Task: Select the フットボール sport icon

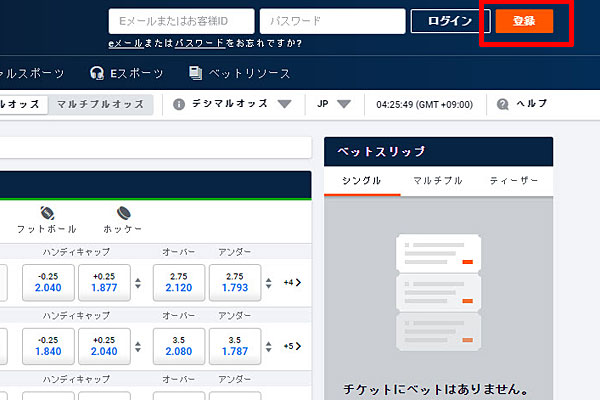Action: point(47,213)
